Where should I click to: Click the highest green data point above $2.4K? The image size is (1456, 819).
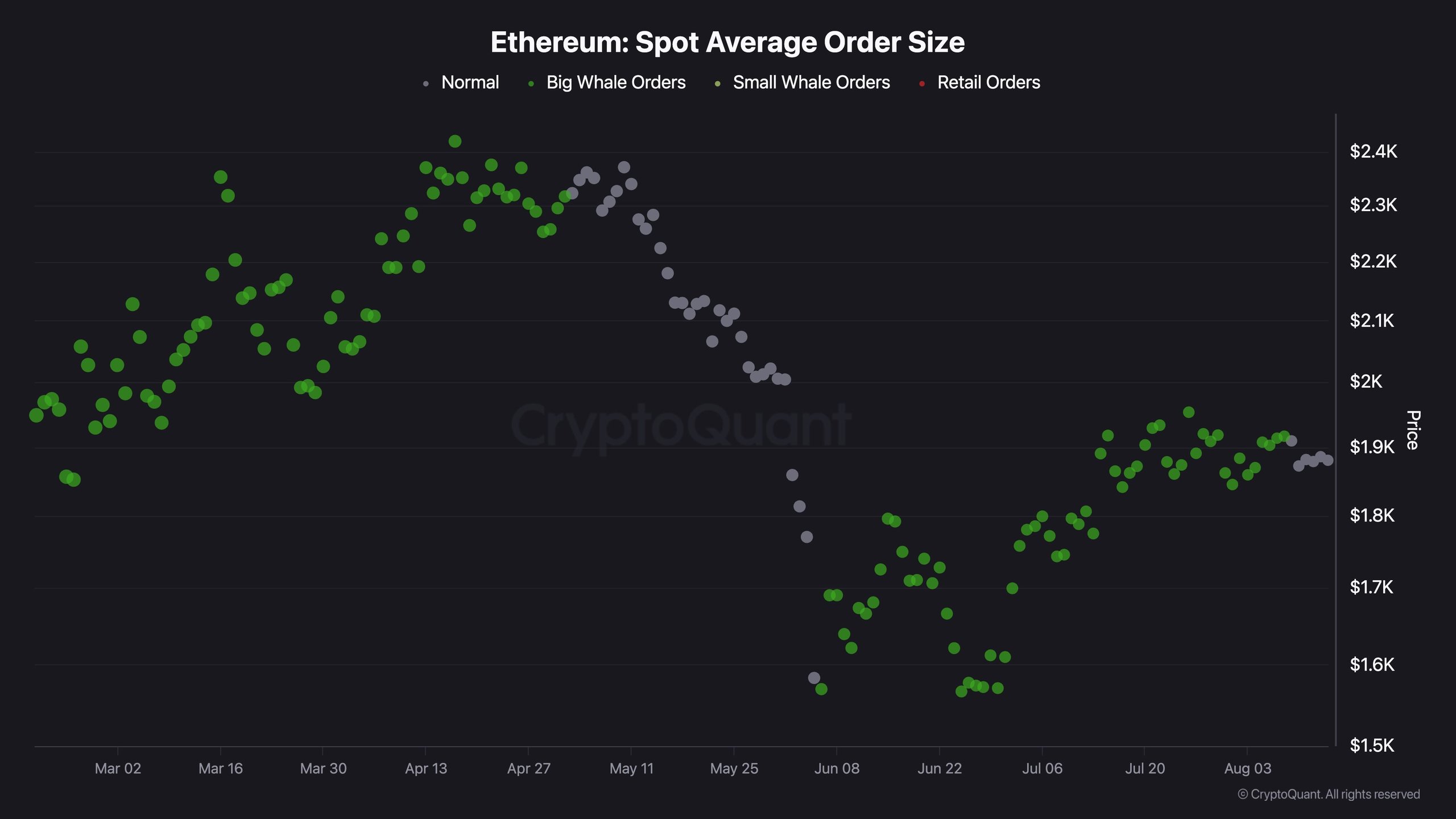coord(455,141)
